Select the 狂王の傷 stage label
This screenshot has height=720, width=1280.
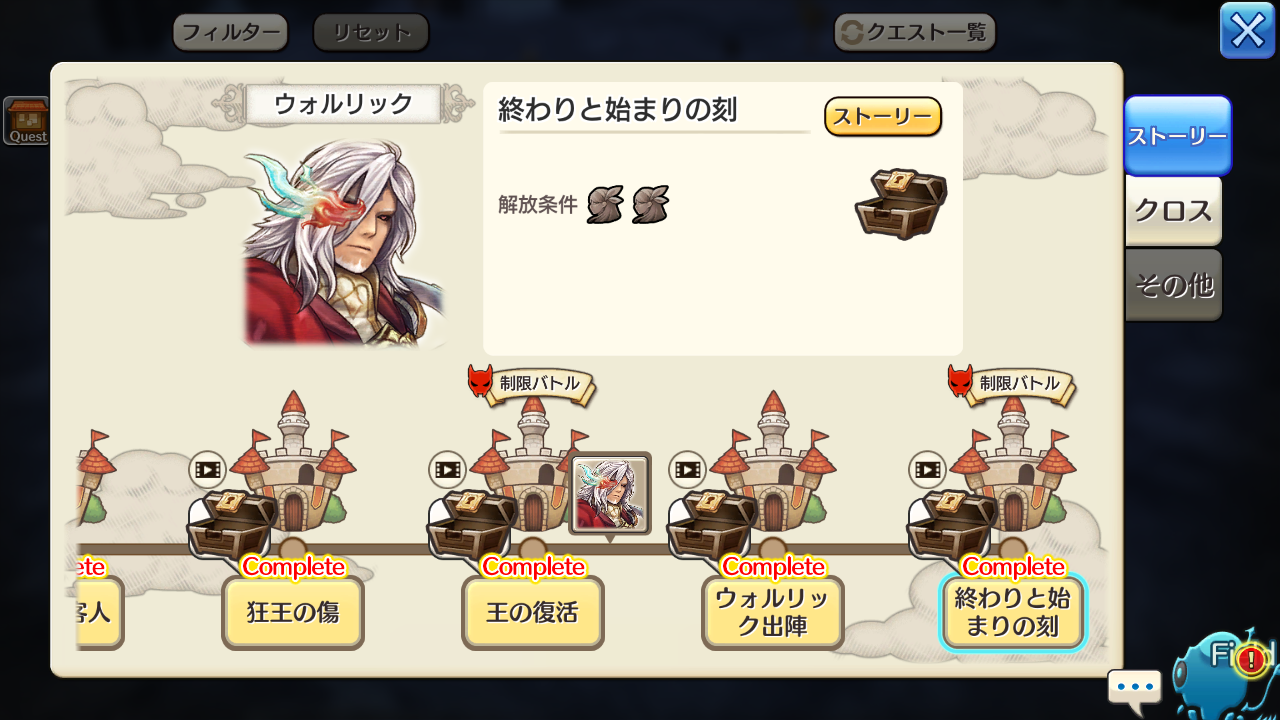[293, 613]
